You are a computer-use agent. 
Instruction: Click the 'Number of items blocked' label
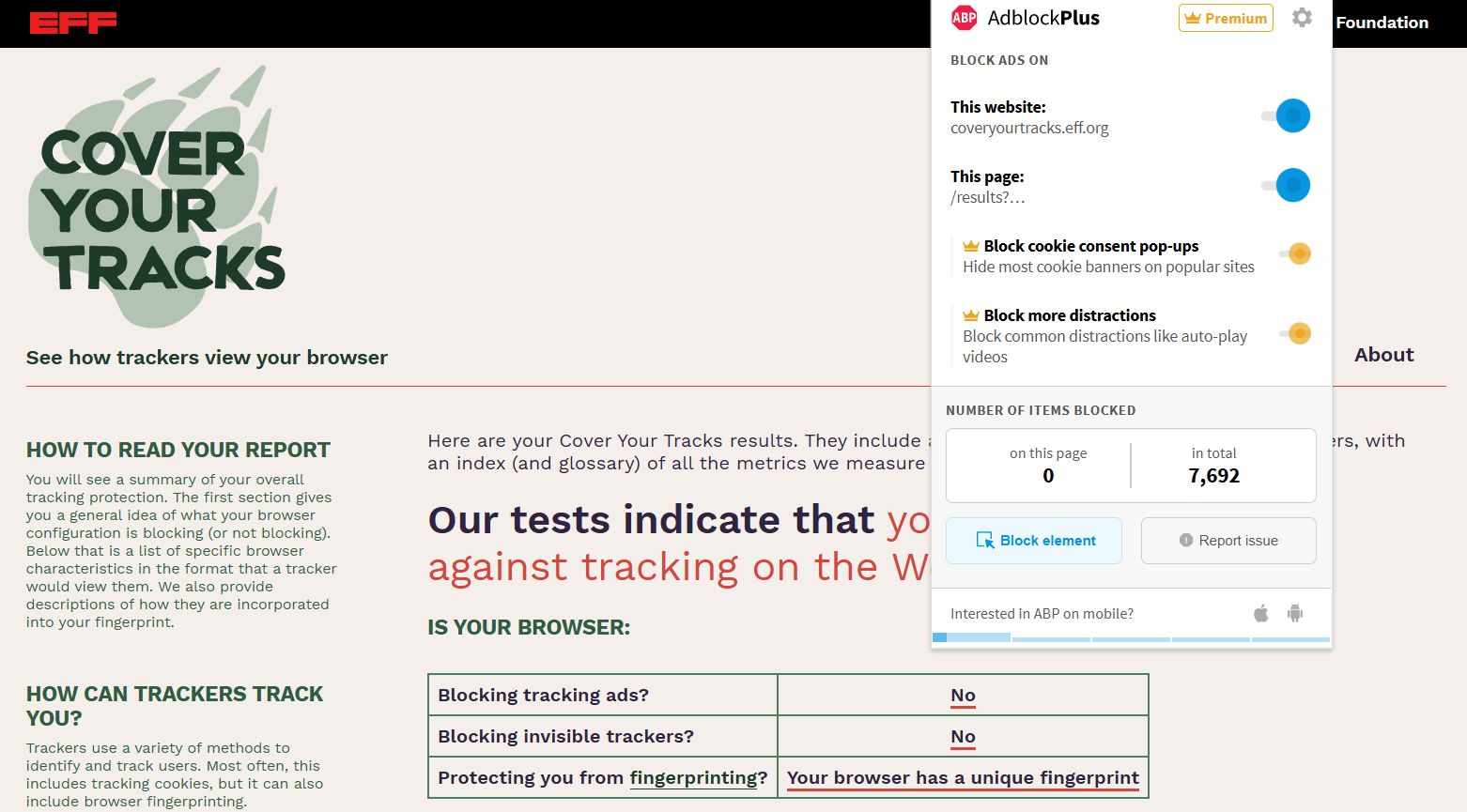(x=1041, y=410)
